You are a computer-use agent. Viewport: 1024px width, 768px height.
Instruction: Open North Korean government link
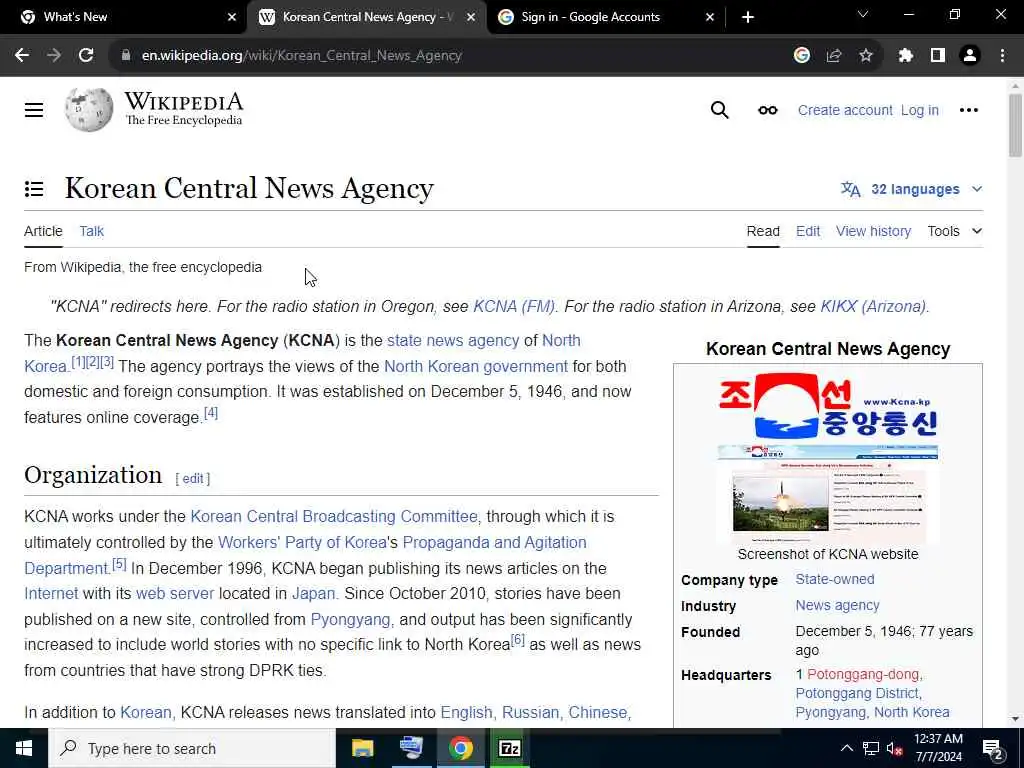(x=475, y=366)
